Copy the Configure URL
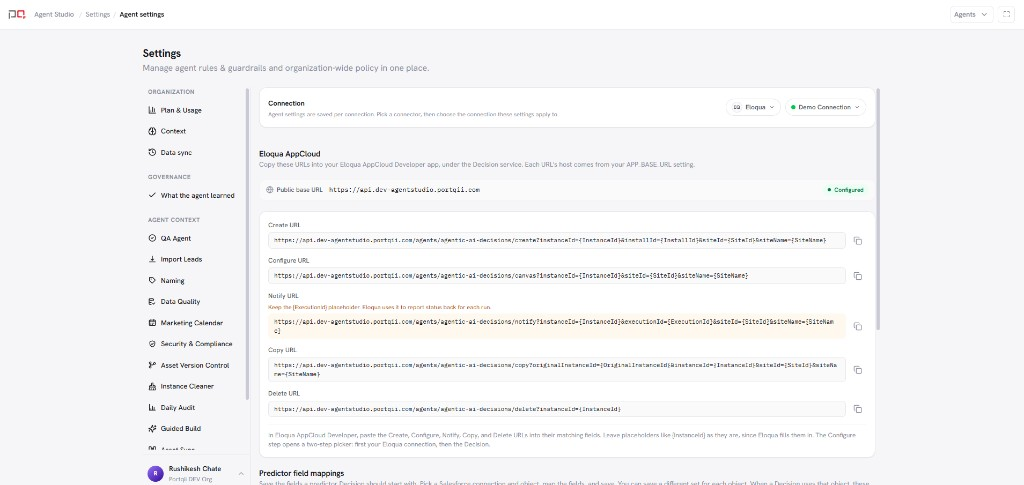 858,276
